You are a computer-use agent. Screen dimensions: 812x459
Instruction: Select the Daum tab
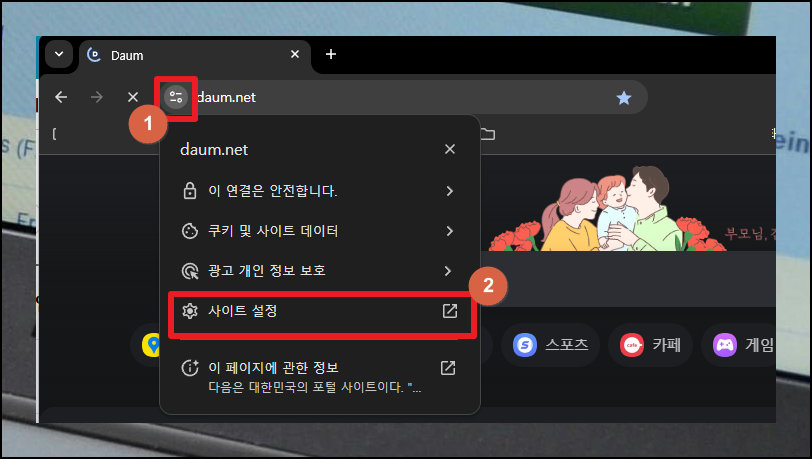[x=195, y=55]
